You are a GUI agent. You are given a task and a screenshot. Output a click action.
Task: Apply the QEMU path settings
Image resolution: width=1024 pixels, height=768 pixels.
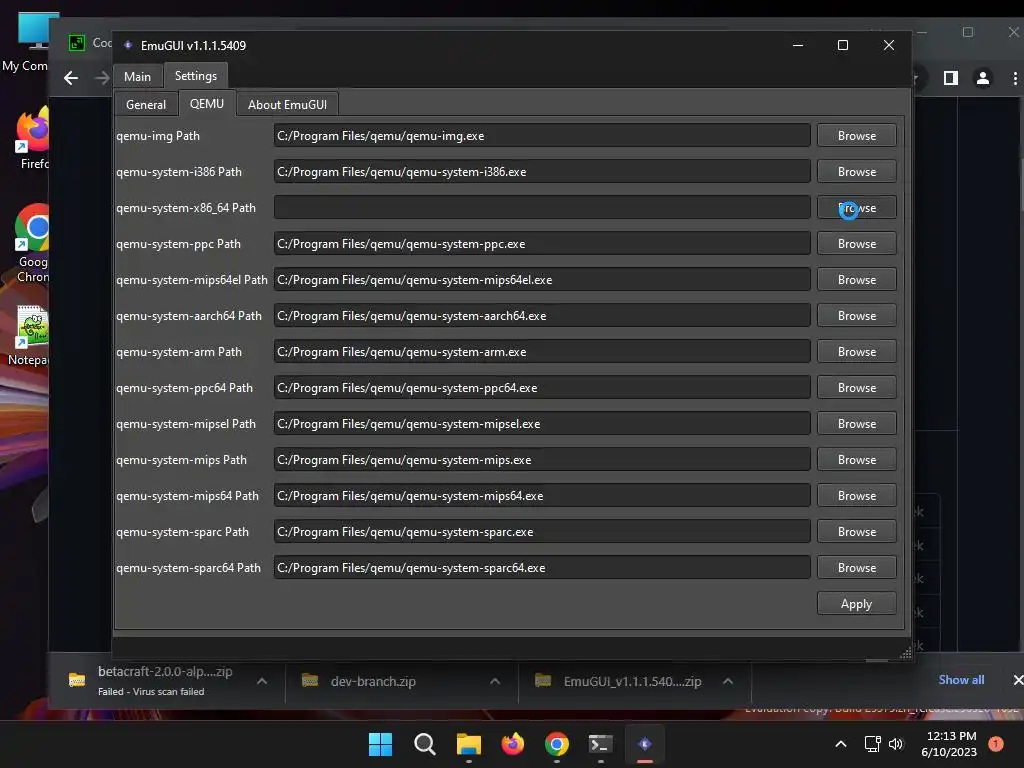click(856, 604)
